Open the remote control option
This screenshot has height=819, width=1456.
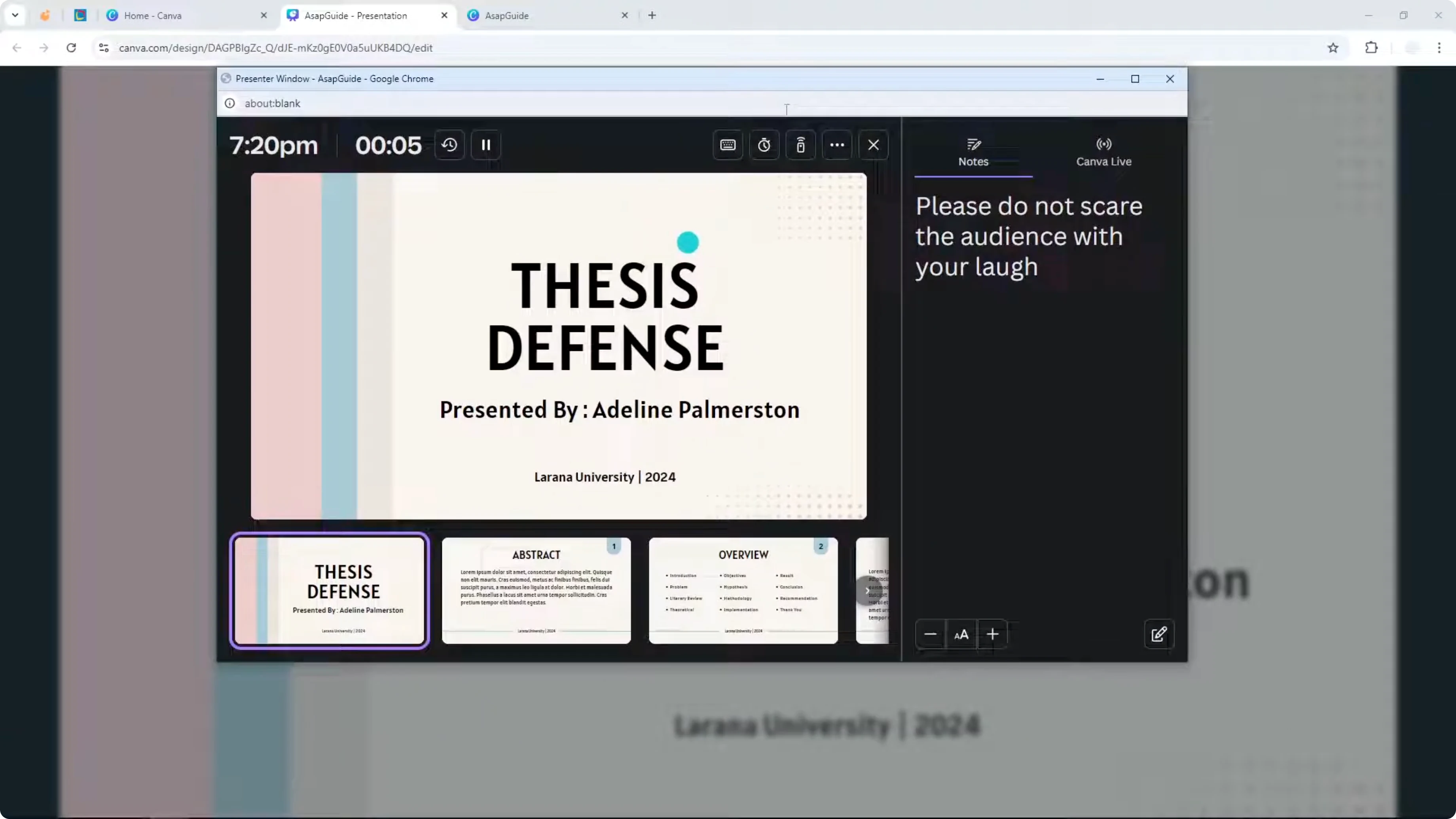tap(801, 145)
